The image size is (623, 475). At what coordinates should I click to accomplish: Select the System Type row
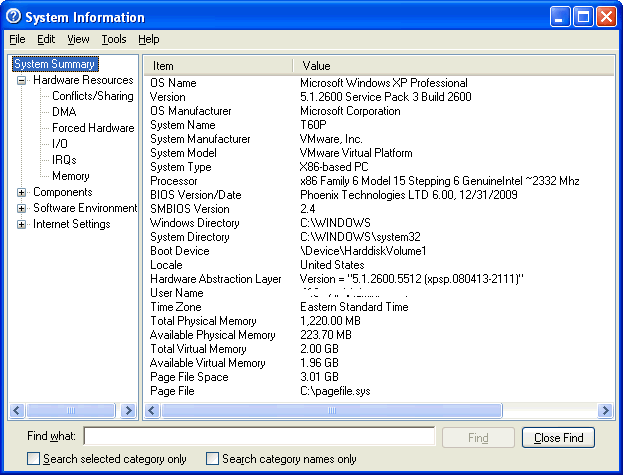click(379, 167)
